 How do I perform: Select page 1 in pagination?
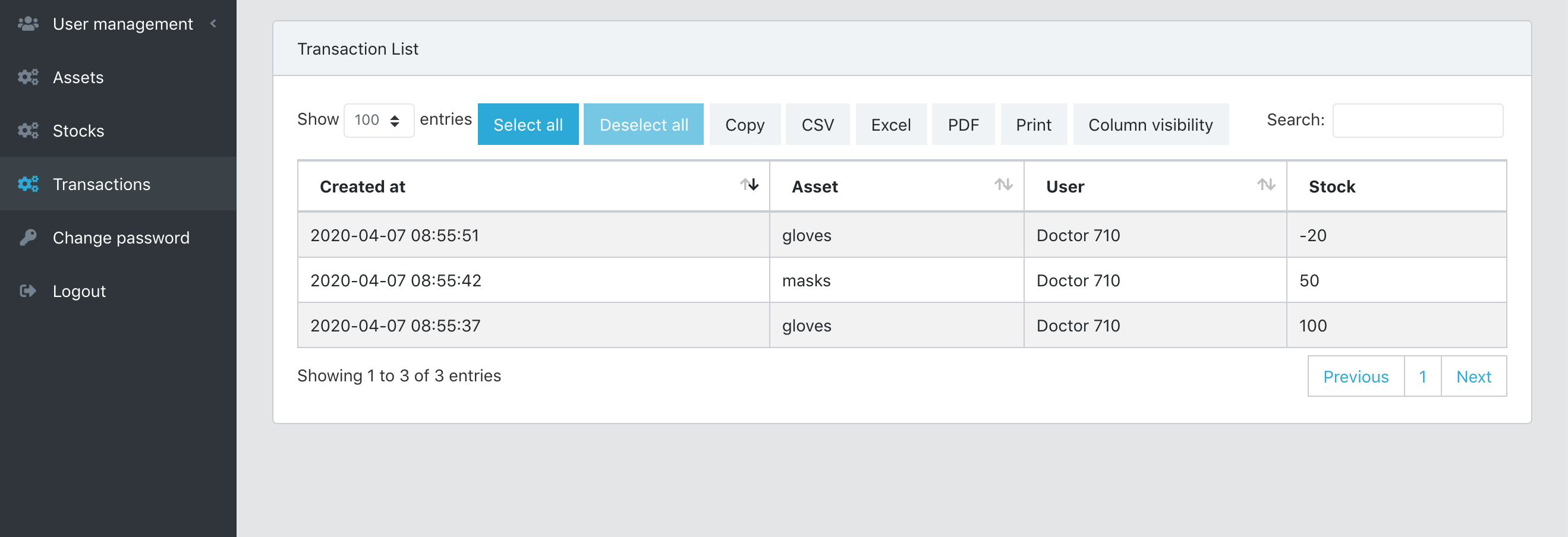[x=1422, y=377]
